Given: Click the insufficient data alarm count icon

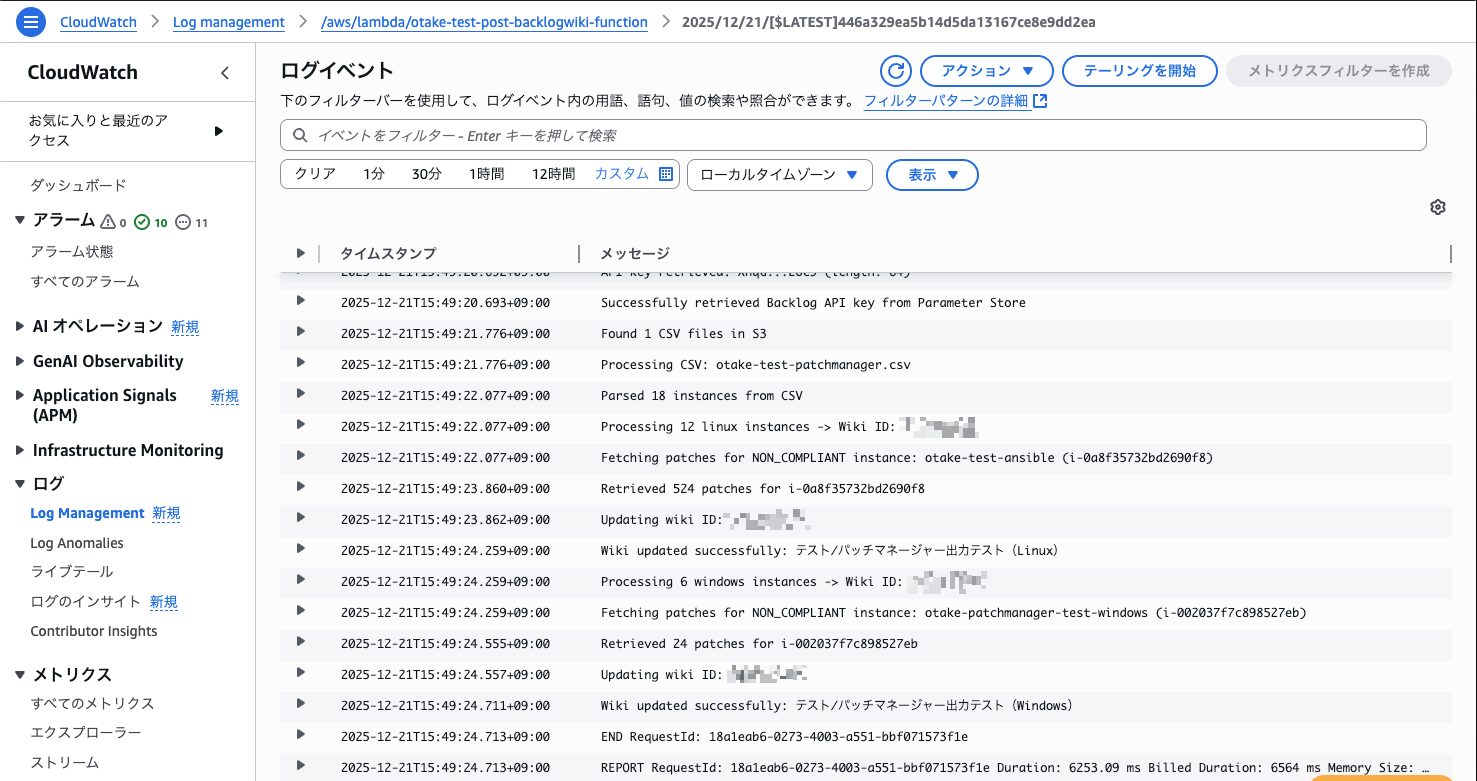Looking at the screenshot, I should [183, 222].
